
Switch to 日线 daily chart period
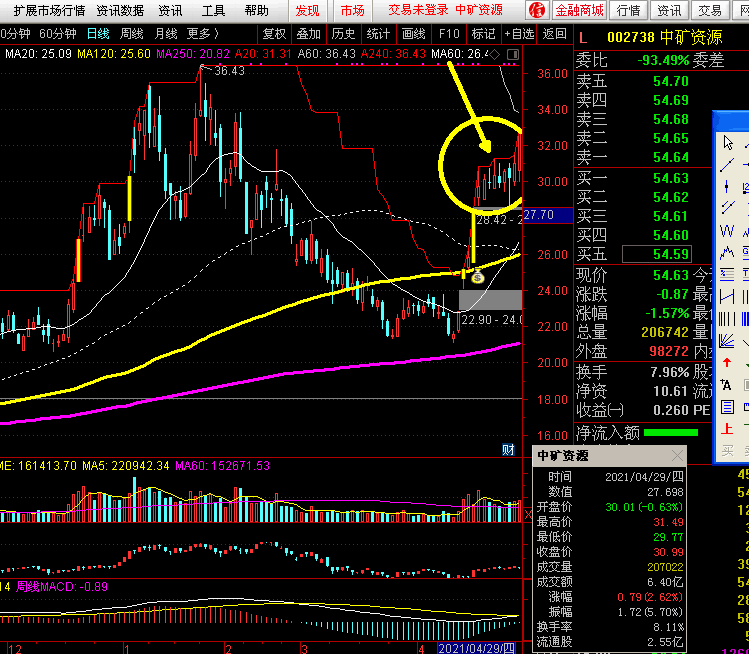[x=98, y=33]
